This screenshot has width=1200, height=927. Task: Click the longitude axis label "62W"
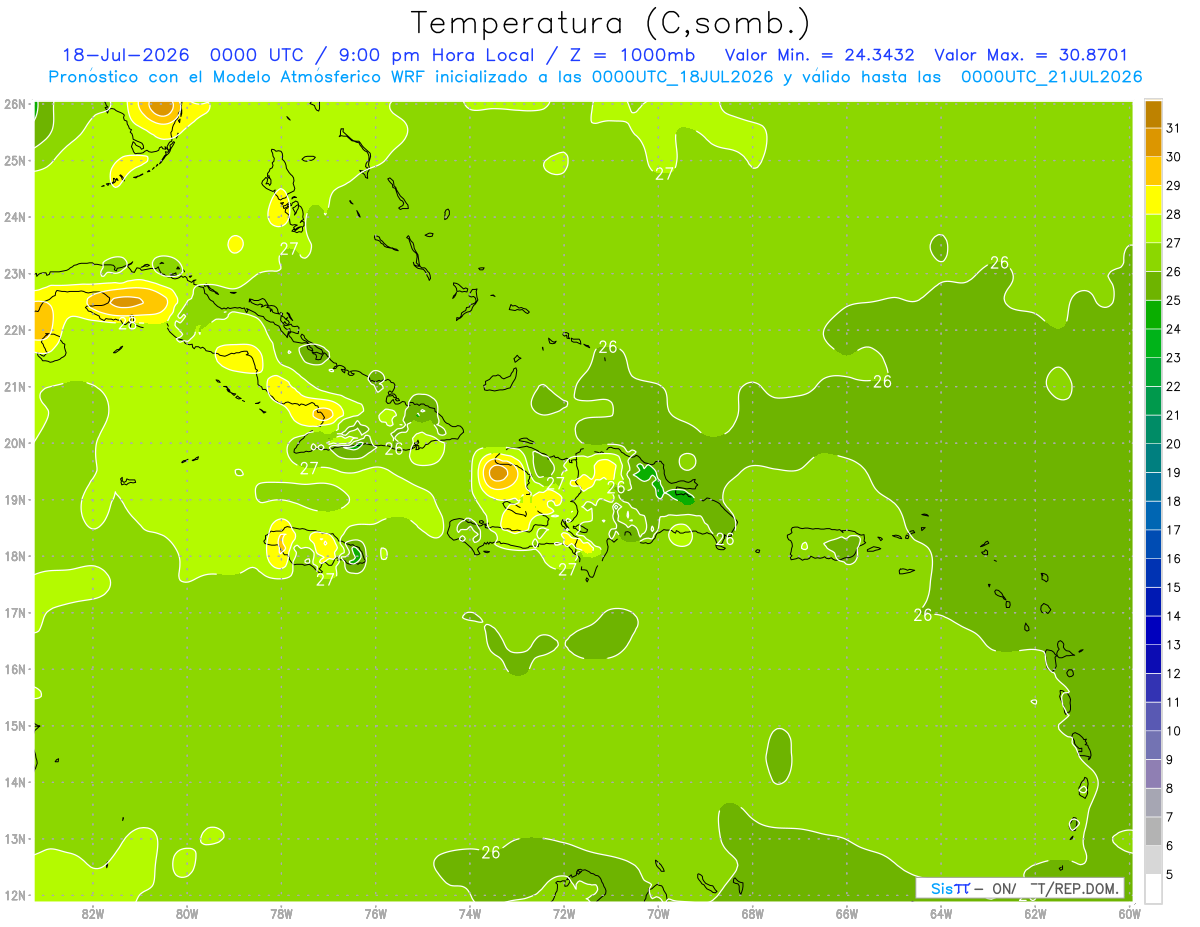pyautogui.click(x=1035, y=913)
